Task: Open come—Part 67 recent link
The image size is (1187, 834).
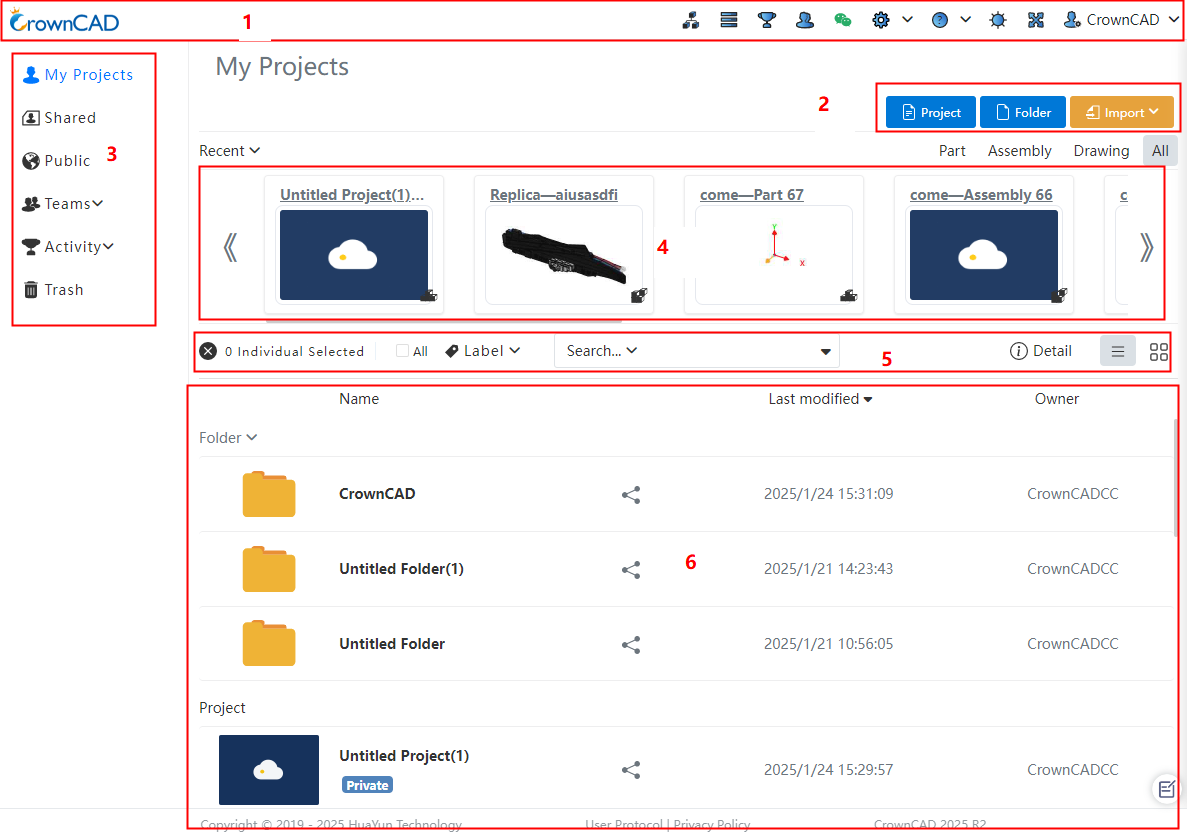Action: pos(752,194)
